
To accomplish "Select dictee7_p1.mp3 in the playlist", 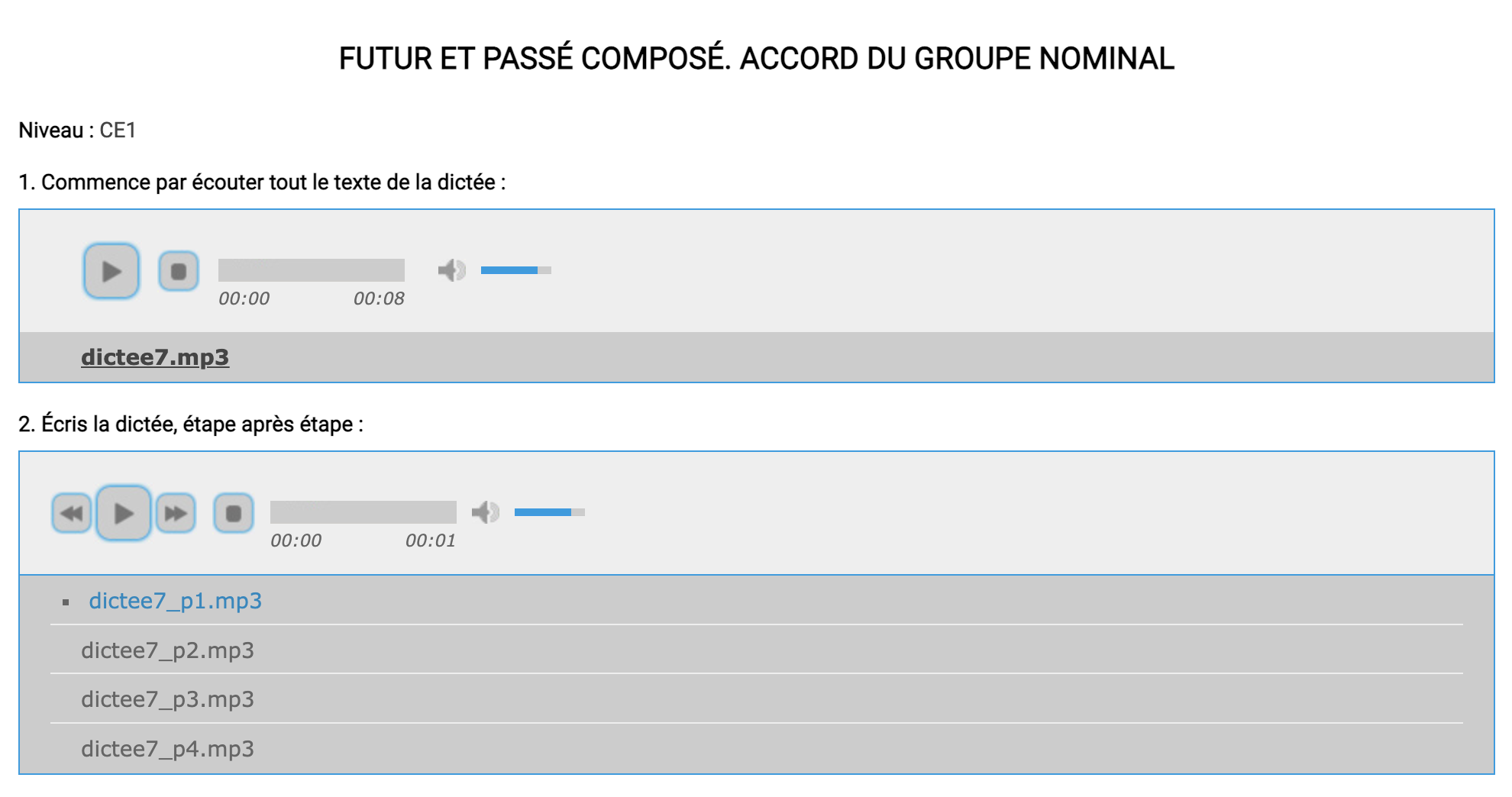I will 175,601.
